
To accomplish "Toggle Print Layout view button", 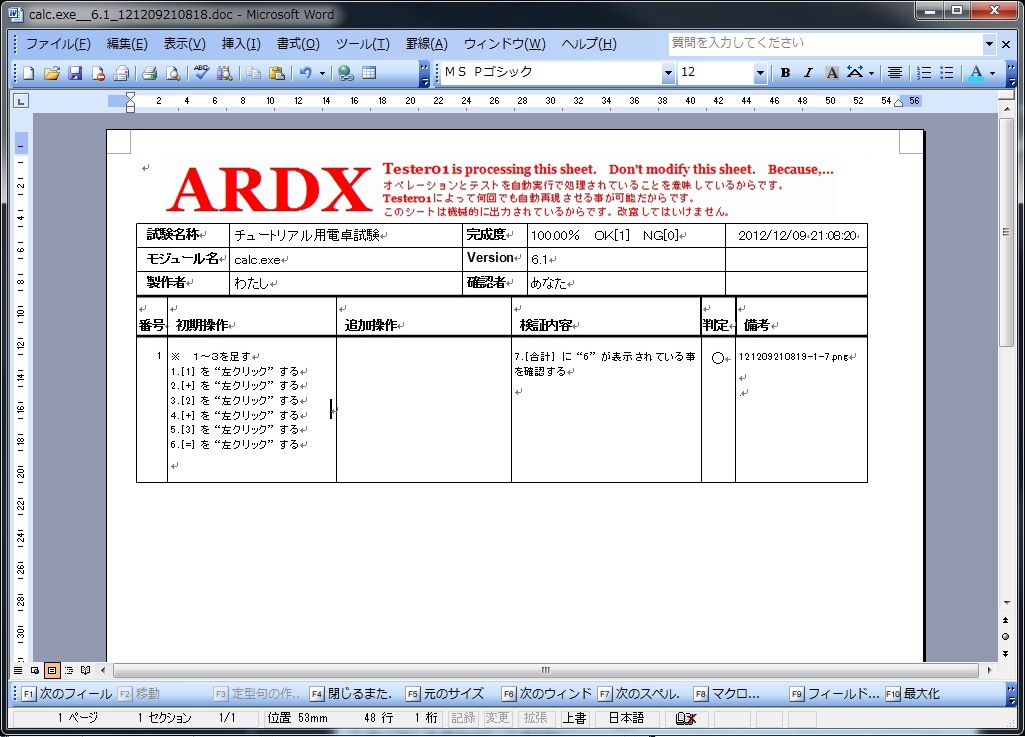I will [x=52, y=670].
